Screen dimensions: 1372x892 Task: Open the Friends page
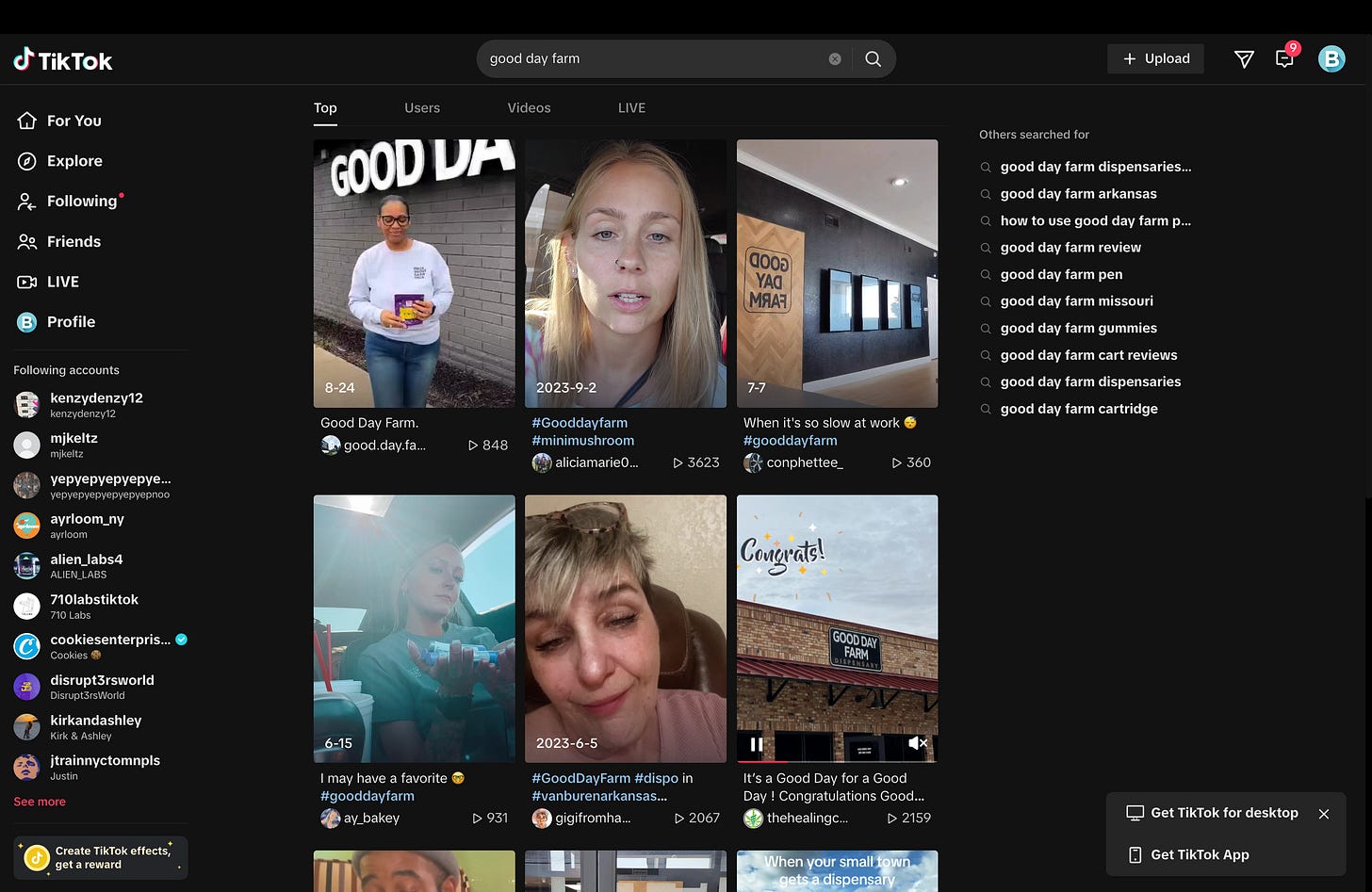coord(59,241)
